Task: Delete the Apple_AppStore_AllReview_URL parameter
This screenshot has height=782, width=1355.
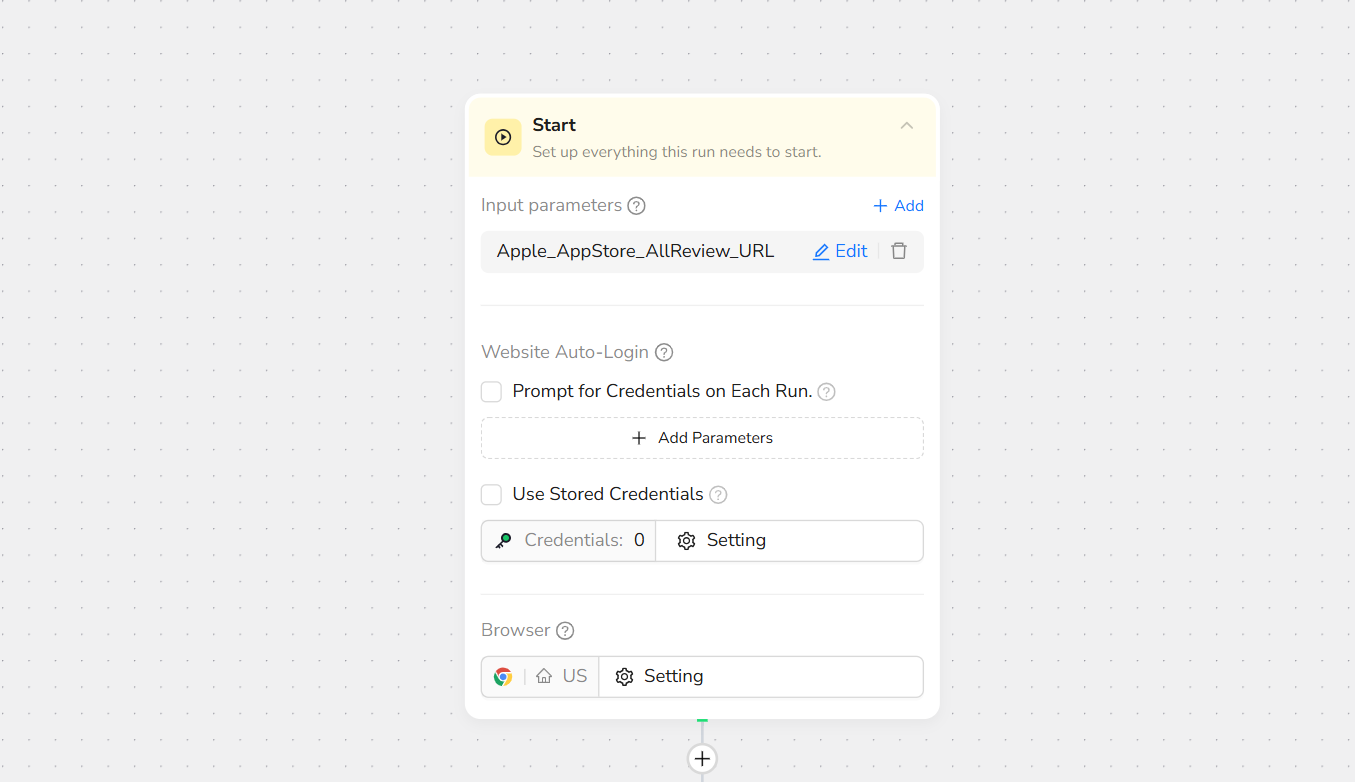Action: (899, 252)
